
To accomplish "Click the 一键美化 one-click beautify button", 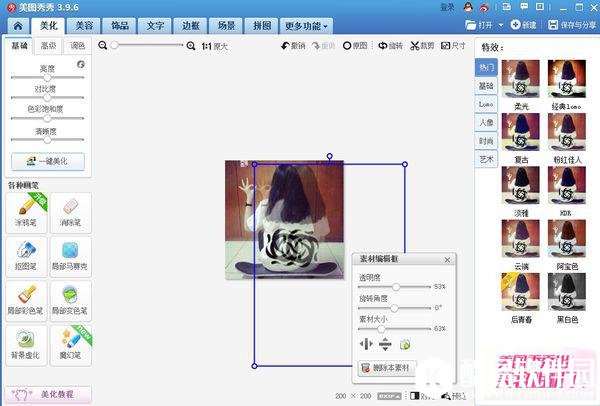I will pyautogui.click(x=47, y=161).
